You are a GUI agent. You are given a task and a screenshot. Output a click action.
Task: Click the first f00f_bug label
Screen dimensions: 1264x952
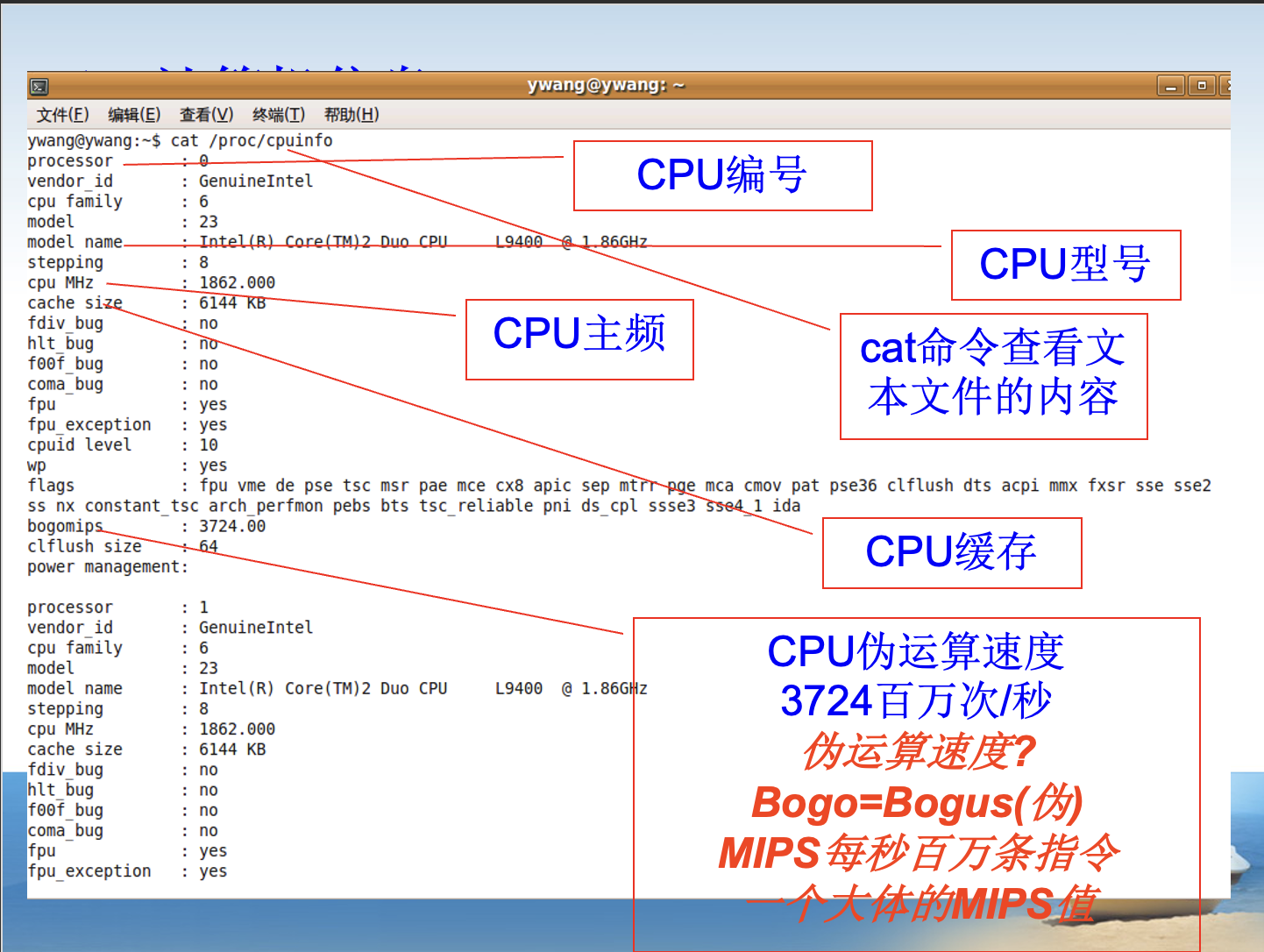65,363
